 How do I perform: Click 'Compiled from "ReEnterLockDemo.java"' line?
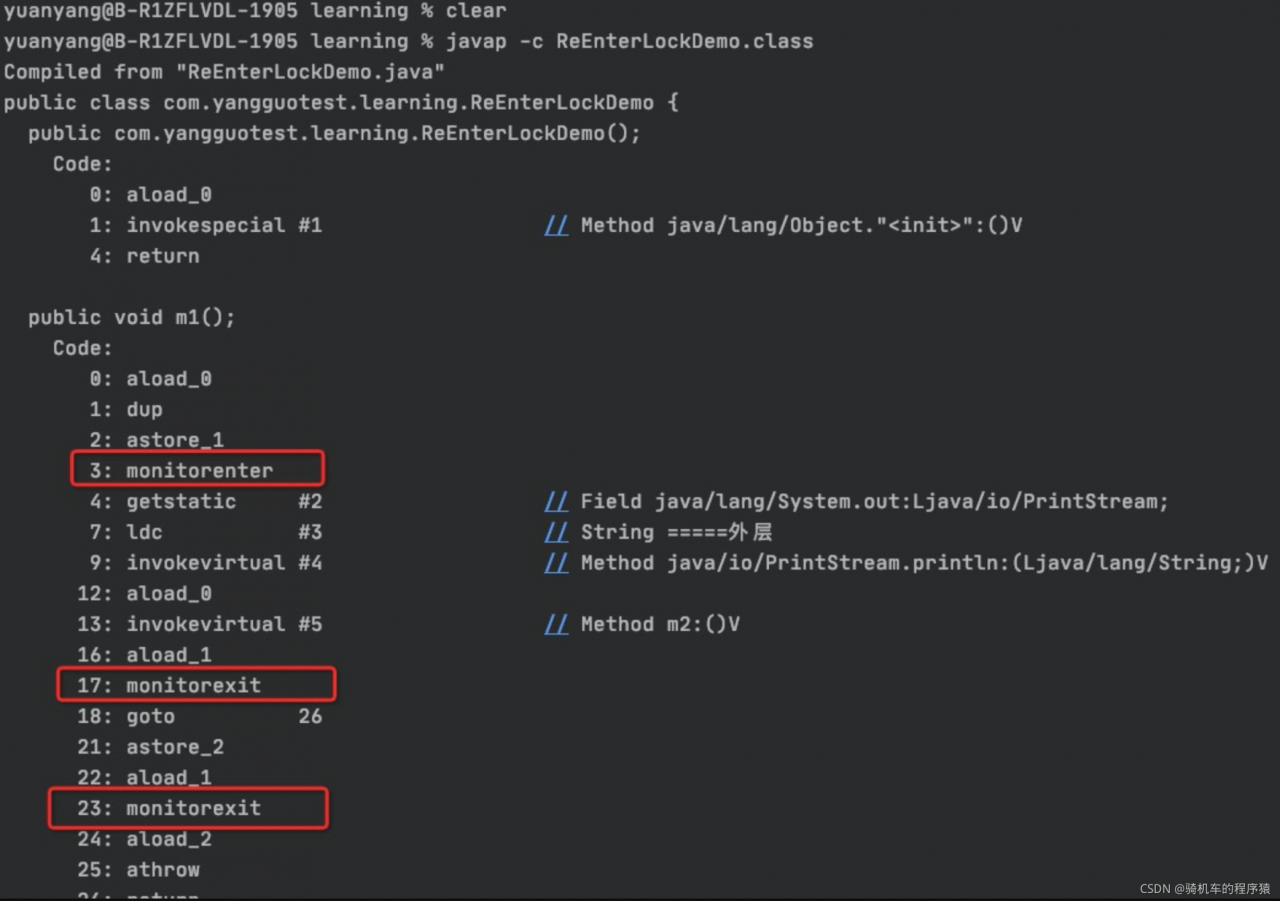tap(225, 72)
